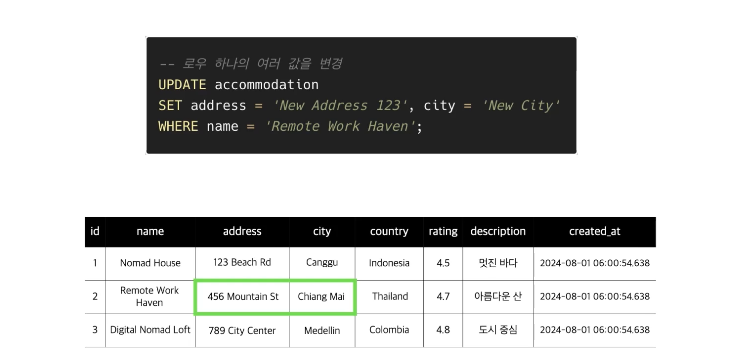Click the '아름다운 산' description cell
The image size is (741, 360).
pos(498,297)
